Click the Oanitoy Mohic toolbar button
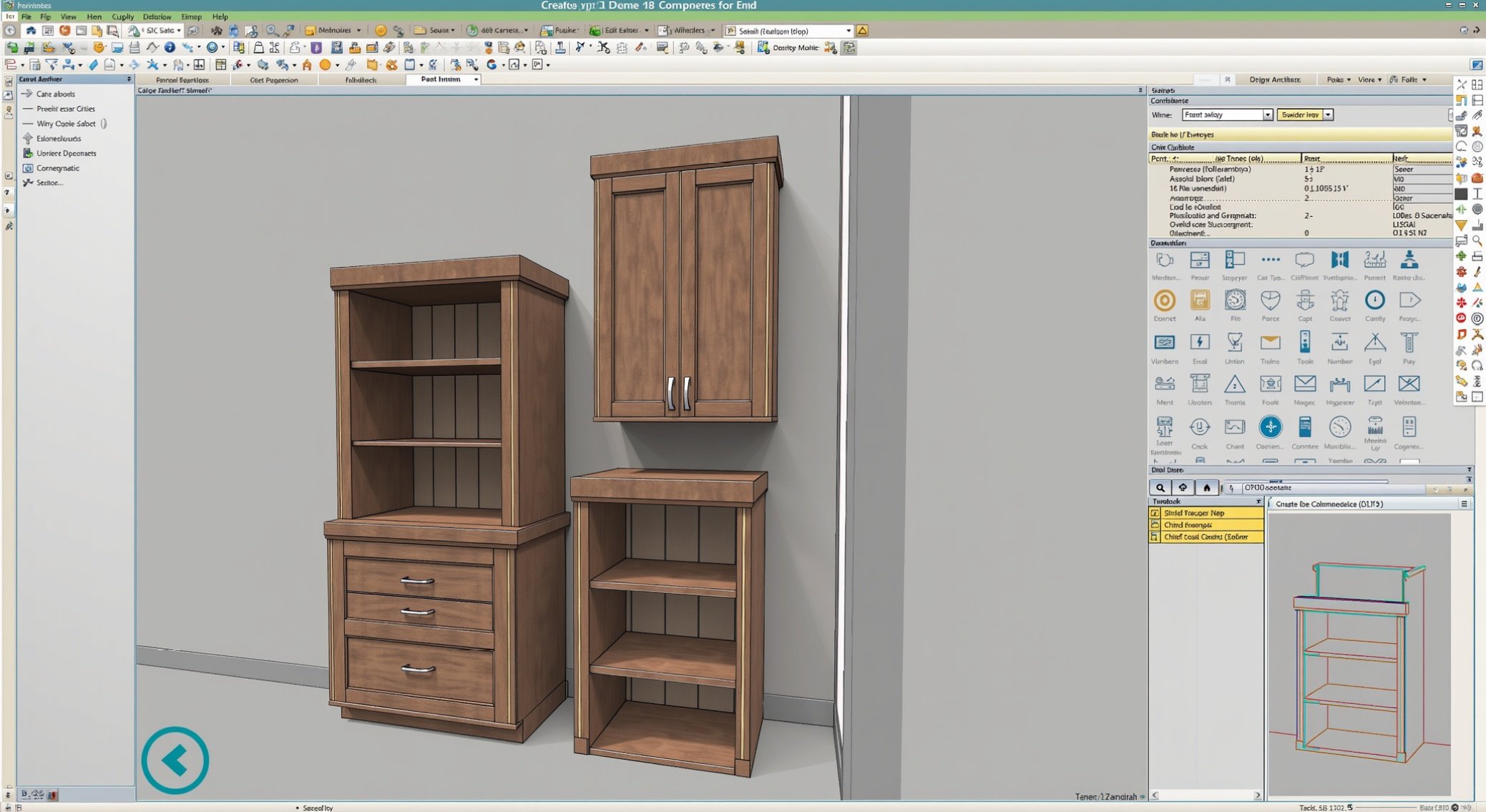Image resolution: width=1486 pixels, height=812 pixels. pos(787,48)
